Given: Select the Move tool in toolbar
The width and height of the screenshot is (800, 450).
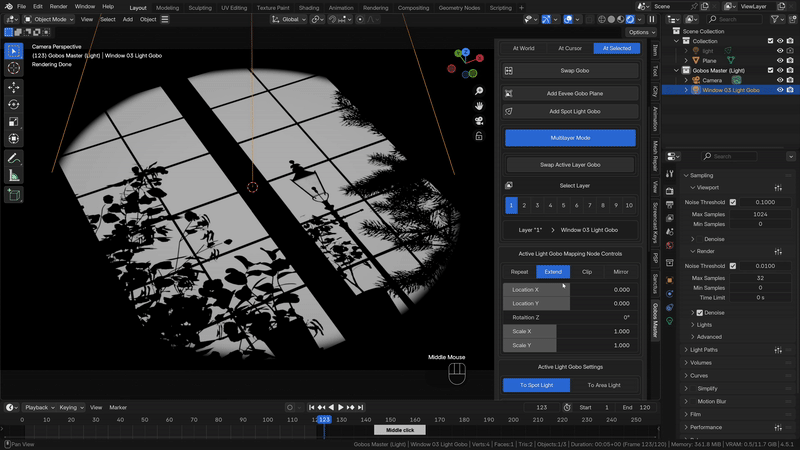Looking at the screenshot, I should (14, 87).
